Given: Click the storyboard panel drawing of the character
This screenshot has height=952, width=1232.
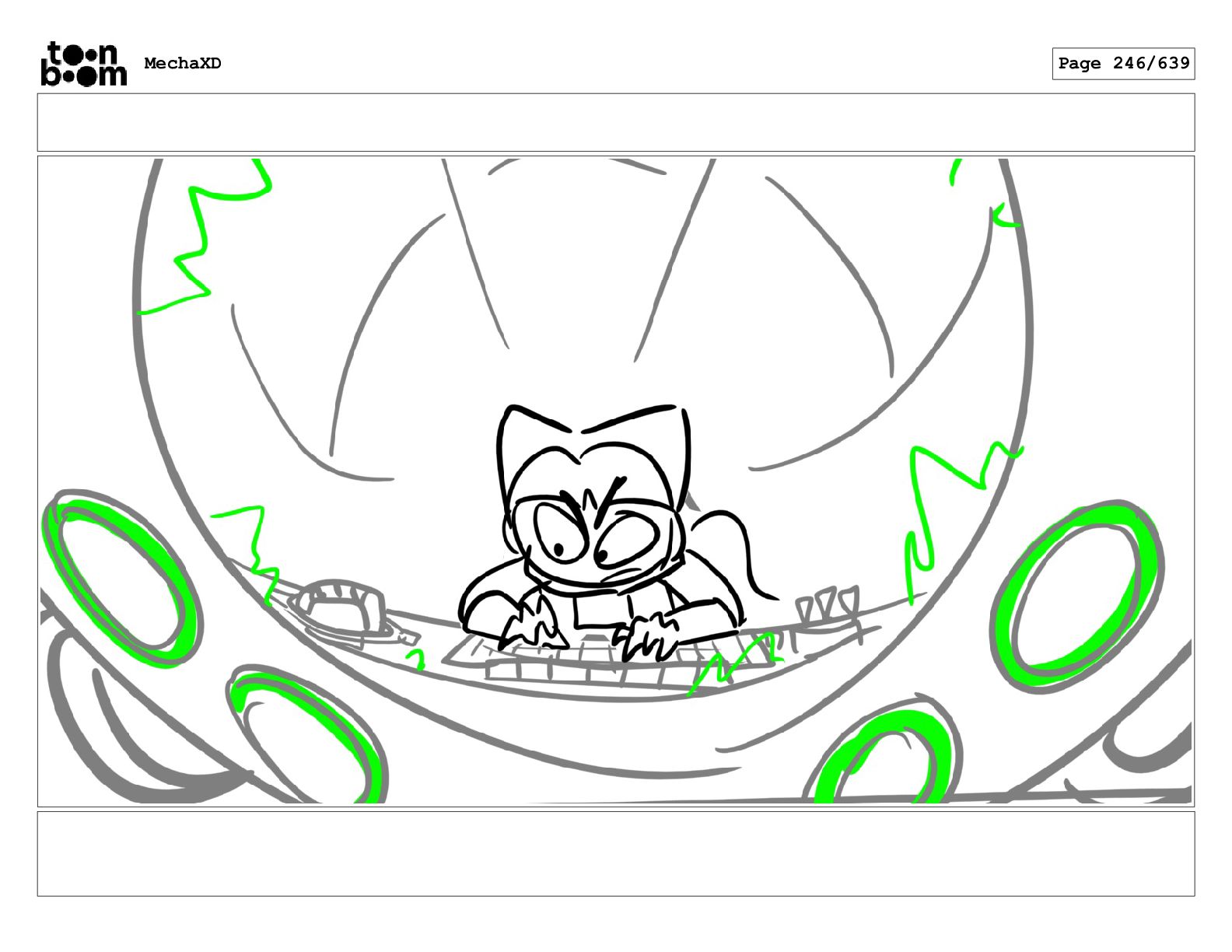Looking at the screenshot, I should [x=616, y=481].
